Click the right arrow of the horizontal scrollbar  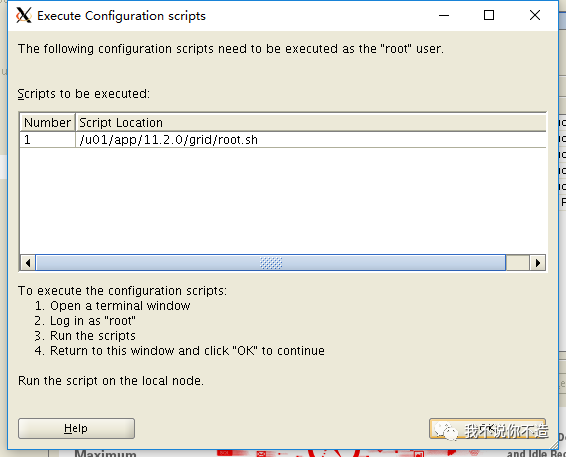pos(537,263)
